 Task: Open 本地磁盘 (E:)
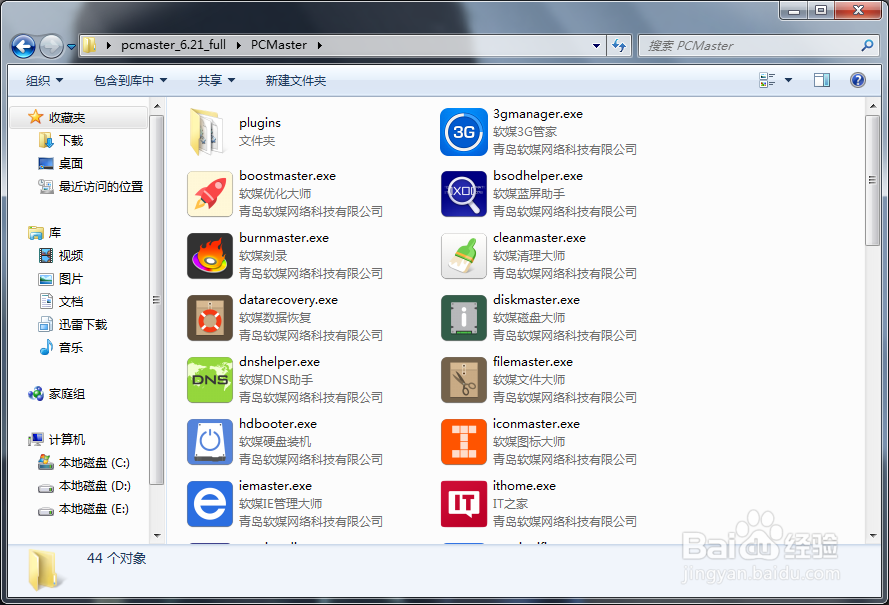point(94,509)
